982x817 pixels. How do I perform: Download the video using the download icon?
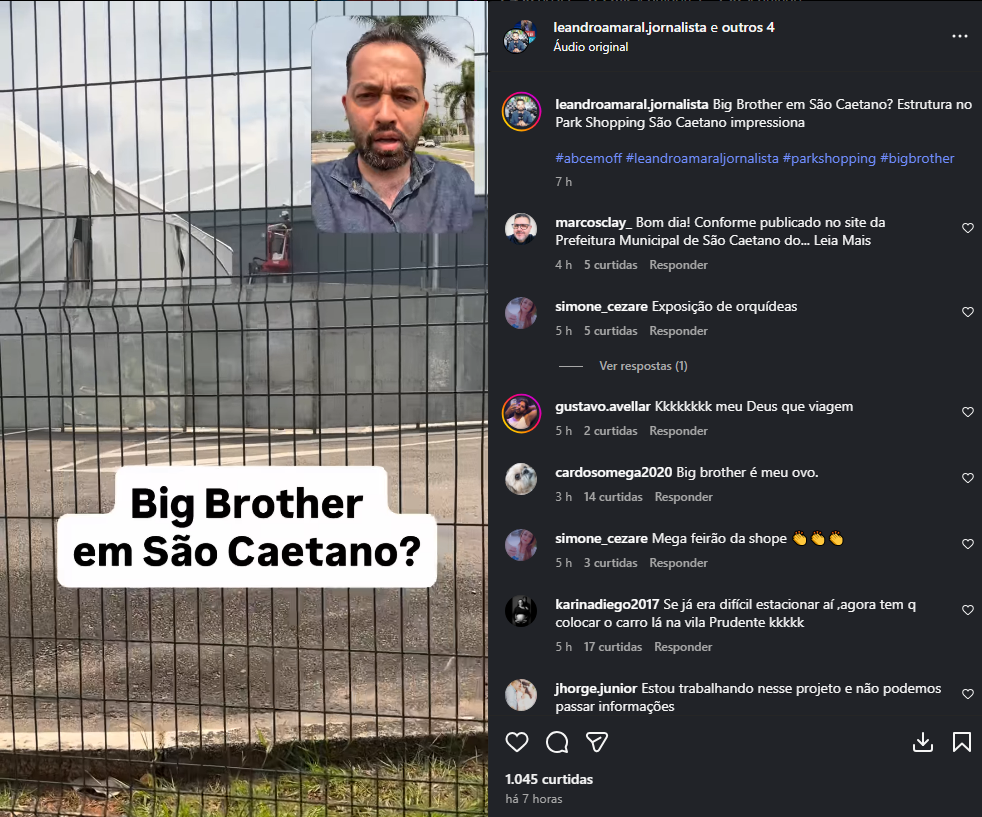tap(923, 742)
